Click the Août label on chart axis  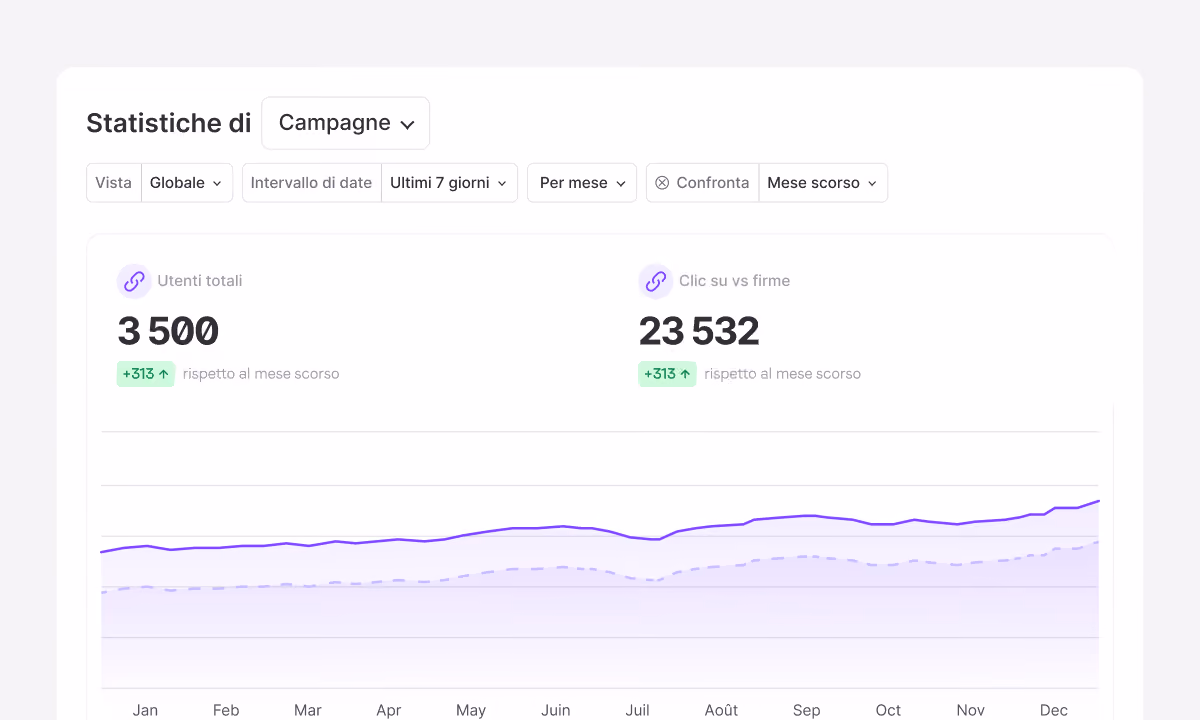tap(721, 710)
